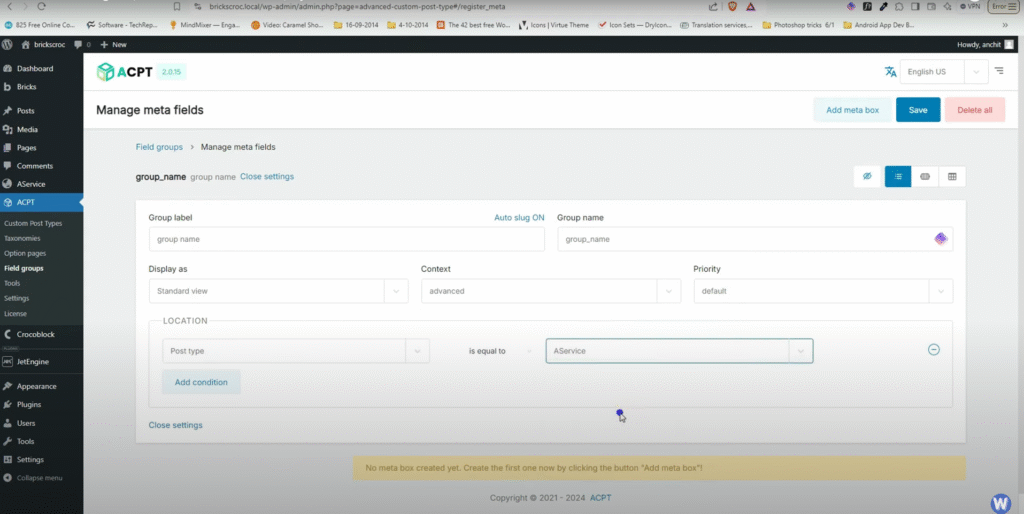Open the hamburger menu beside English US

point(999,71)
